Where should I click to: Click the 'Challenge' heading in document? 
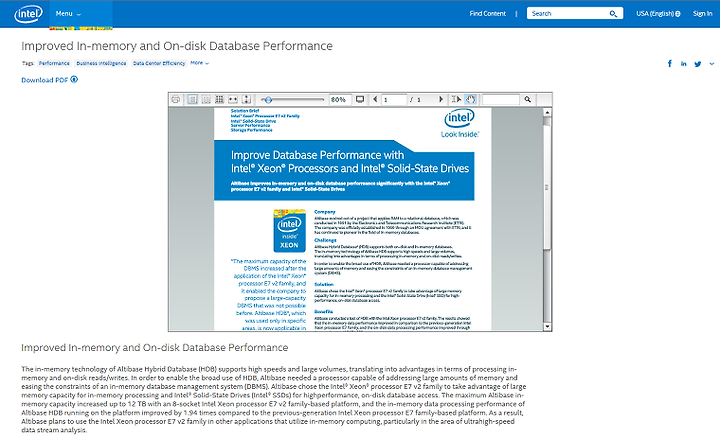coord(326,240)
